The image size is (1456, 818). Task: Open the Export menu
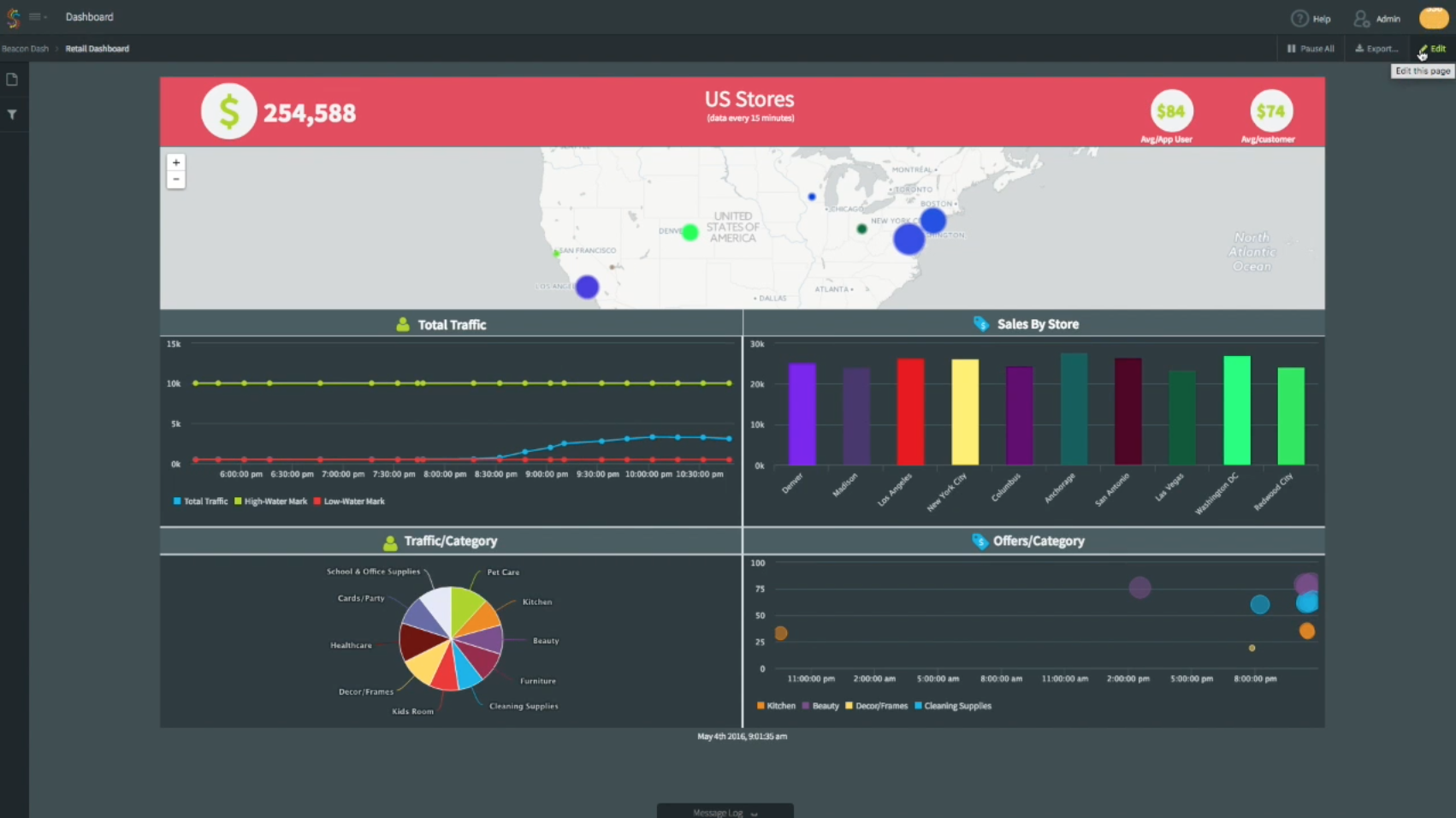(1376, 49)
